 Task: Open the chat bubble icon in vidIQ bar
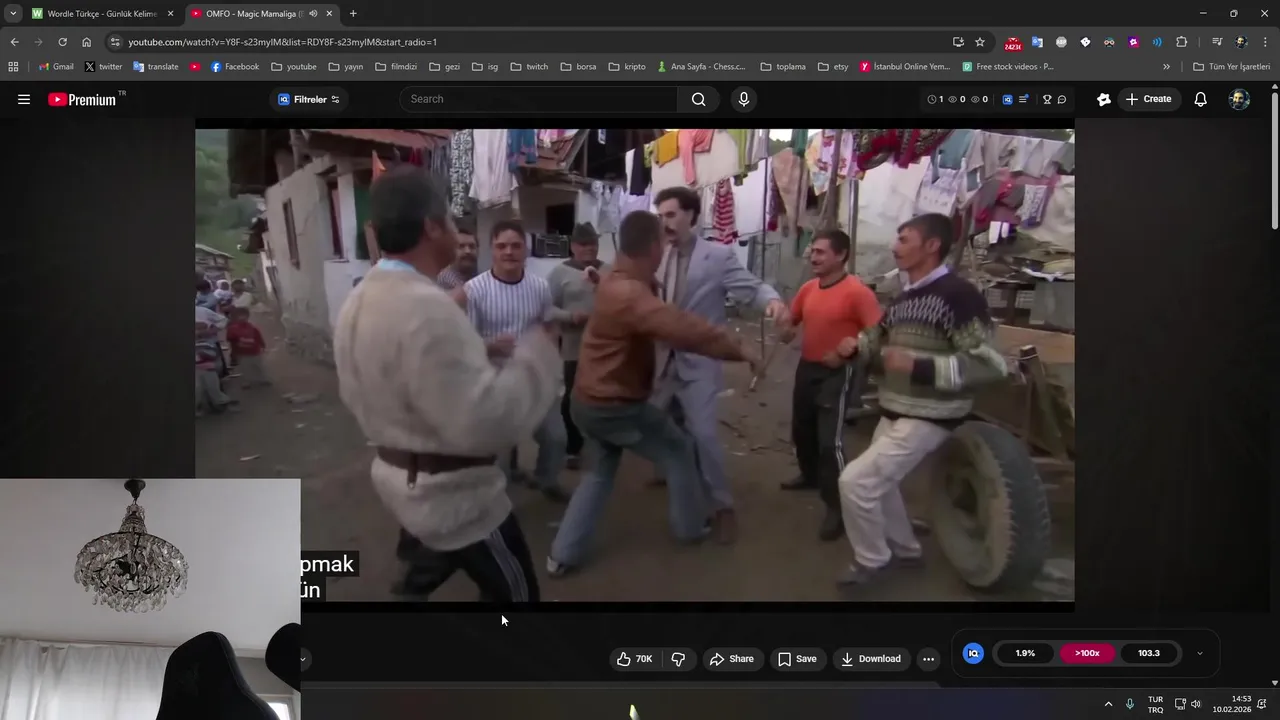(1062, 99)
